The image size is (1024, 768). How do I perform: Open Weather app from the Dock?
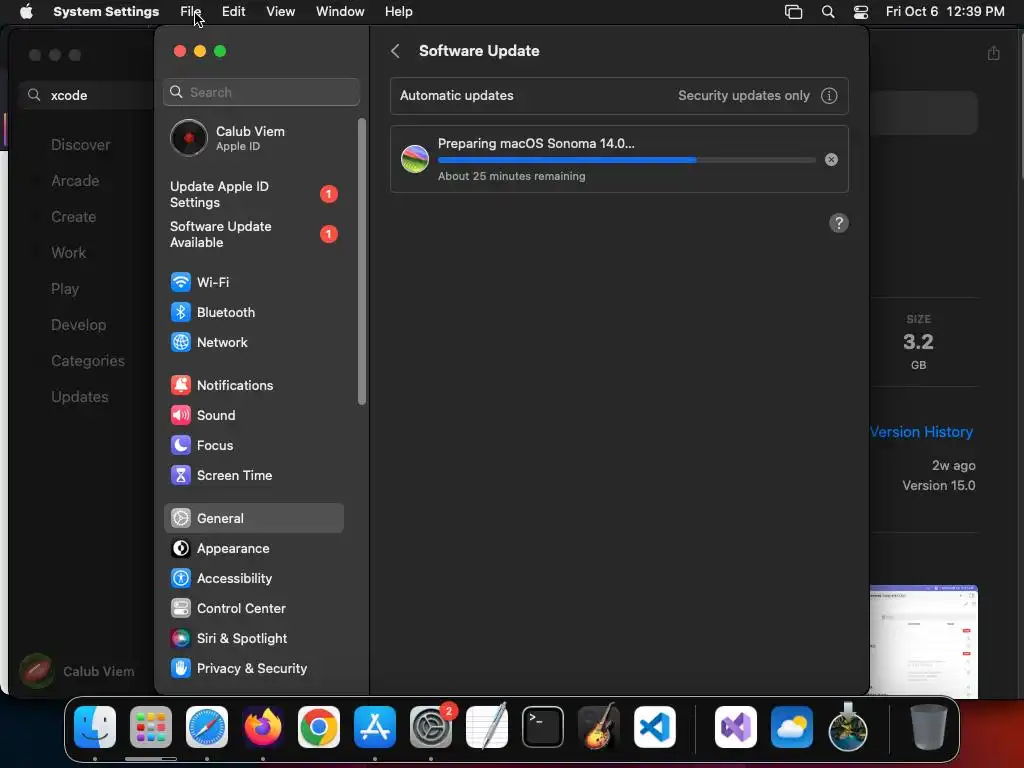(x=792, y=727)
